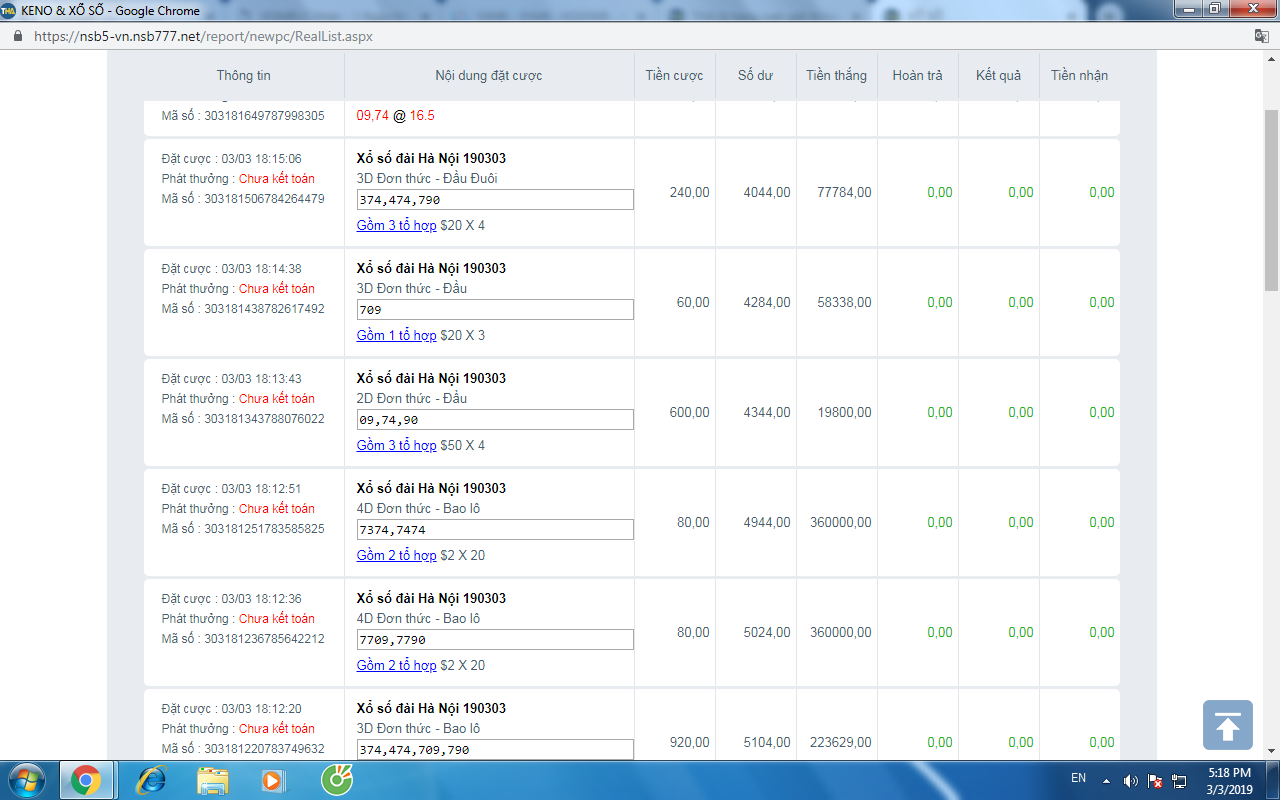Click 'Gồm 2 tổ hợp' for bet 7709,7790
The image size is (1280, 800).
tap(396, 666)
